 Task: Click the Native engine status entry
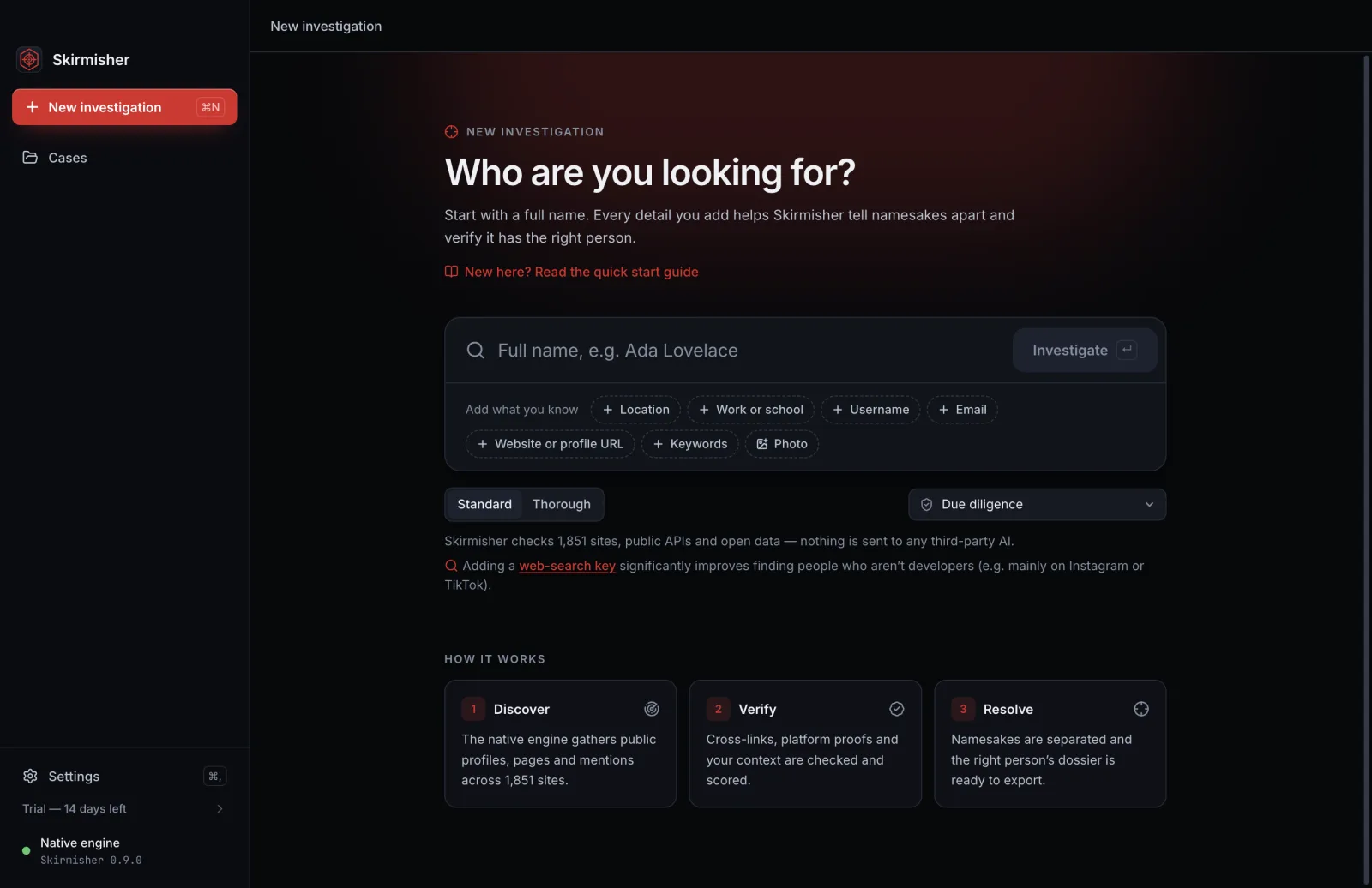124,850
